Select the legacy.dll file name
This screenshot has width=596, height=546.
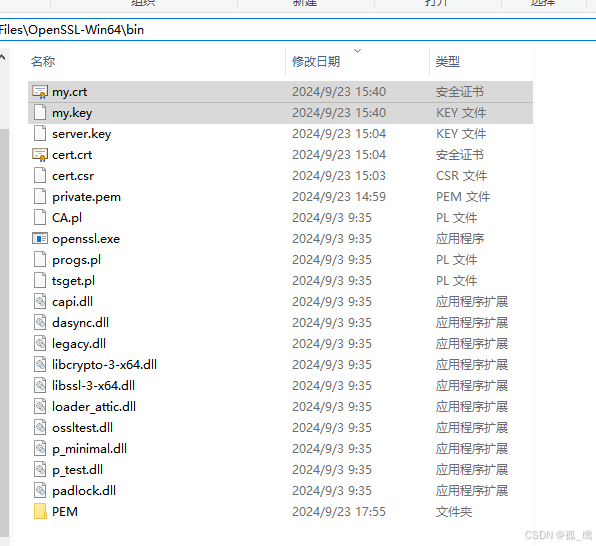click(x=79, y=344)
